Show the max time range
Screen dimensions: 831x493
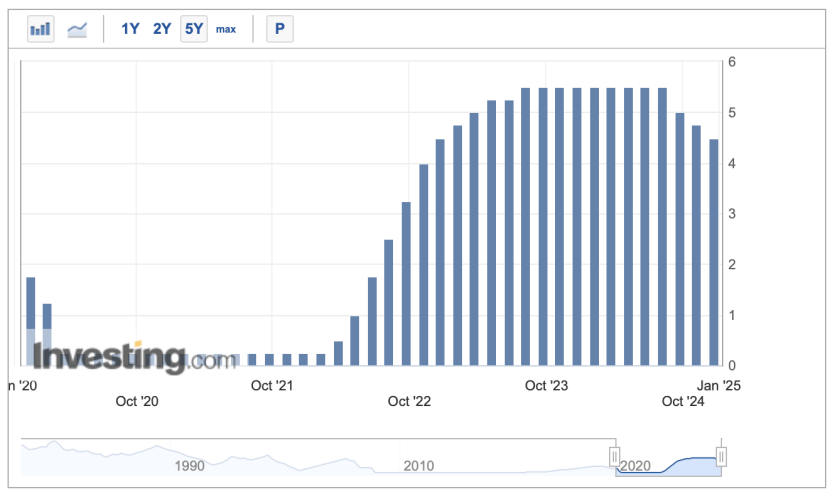[x=226, y=29]
